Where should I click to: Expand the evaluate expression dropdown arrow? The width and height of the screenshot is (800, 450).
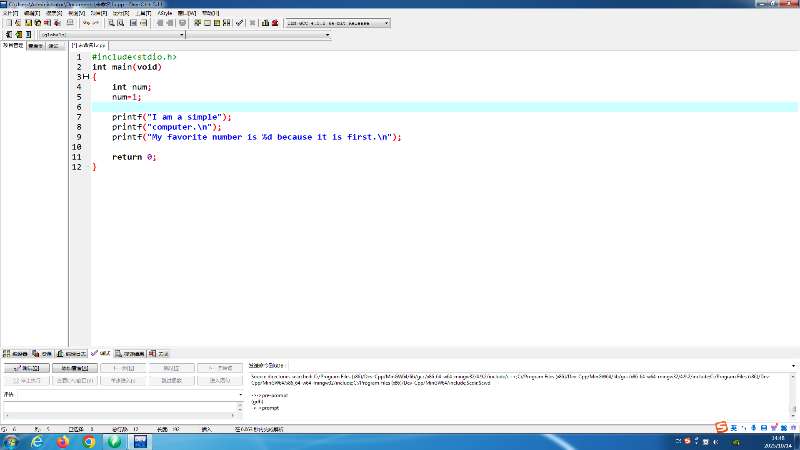[x=240, y=394]
